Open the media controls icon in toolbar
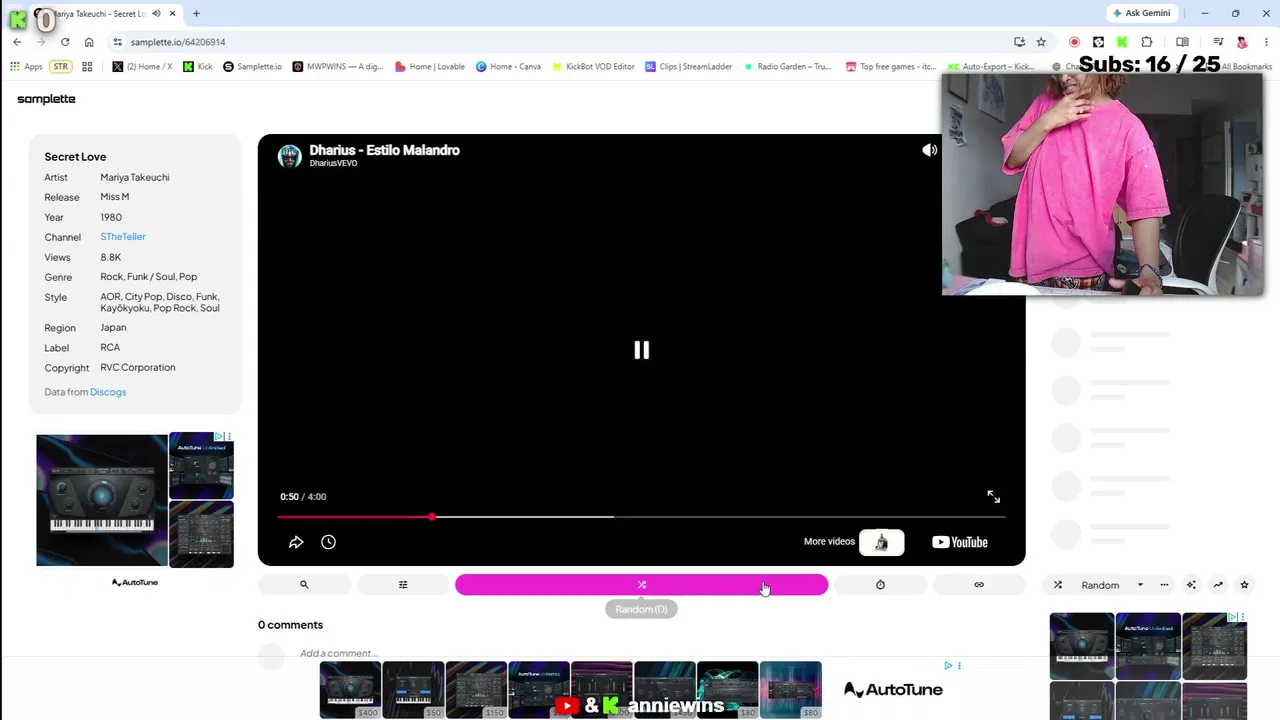This screenshot has width=1280, height=720. pyautogui.click(x=1218, y=42)
